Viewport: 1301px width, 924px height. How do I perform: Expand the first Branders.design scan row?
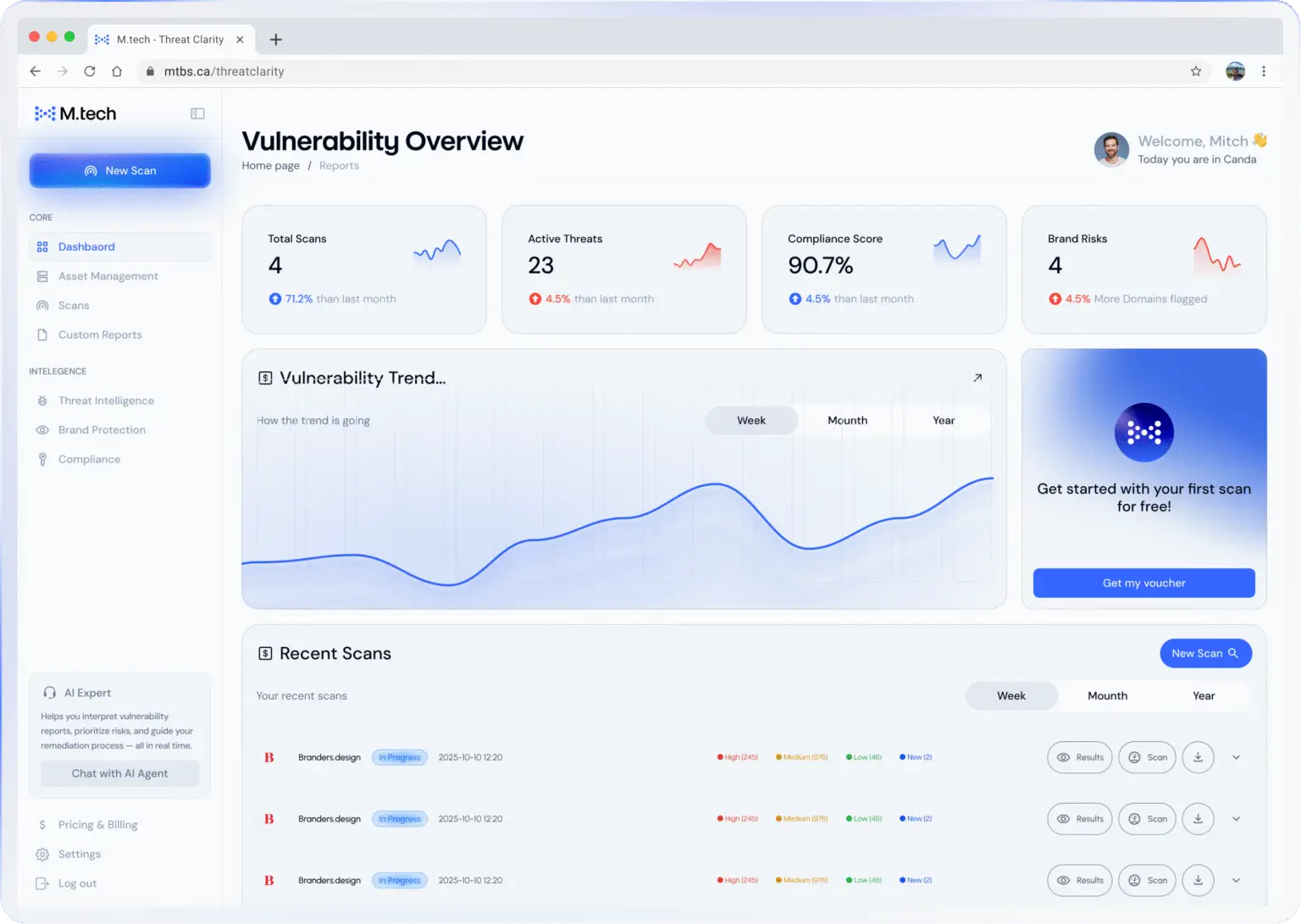pyautogui.click(x=1236, y=757)
